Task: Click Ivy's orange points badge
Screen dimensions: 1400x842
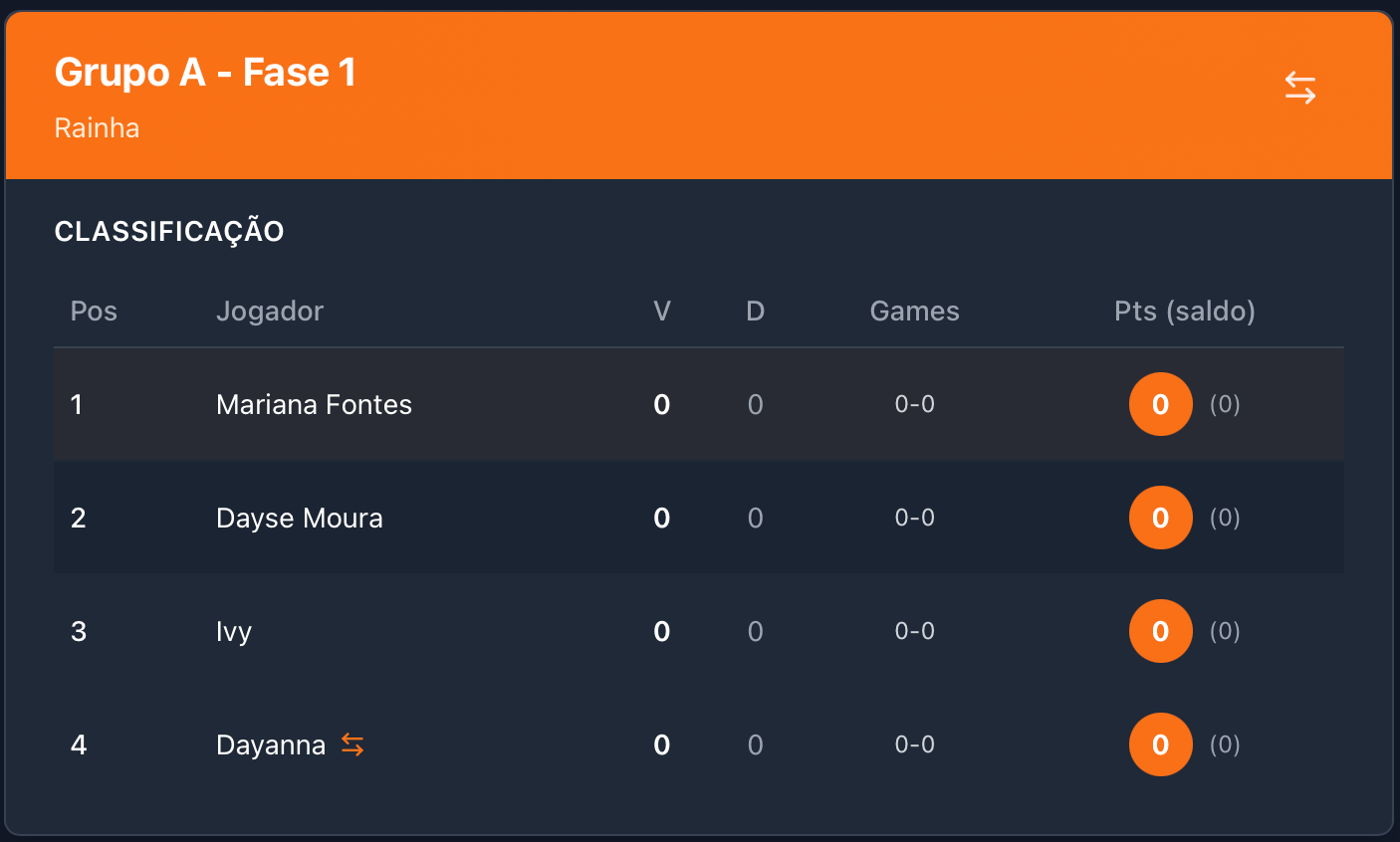Action: [x=1160, y=631]
